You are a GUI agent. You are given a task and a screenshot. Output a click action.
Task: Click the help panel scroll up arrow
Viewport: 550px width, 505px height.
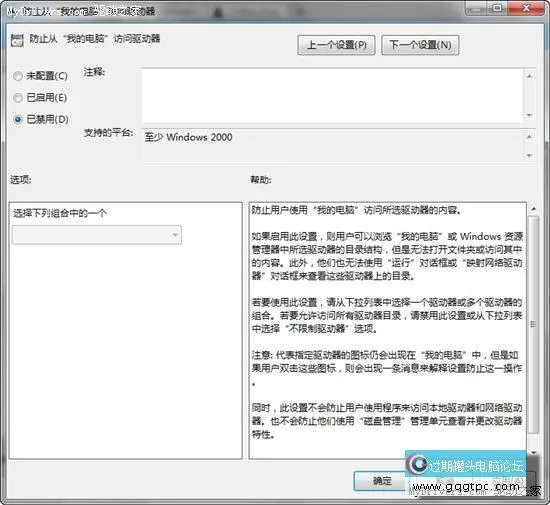[534, 209]
